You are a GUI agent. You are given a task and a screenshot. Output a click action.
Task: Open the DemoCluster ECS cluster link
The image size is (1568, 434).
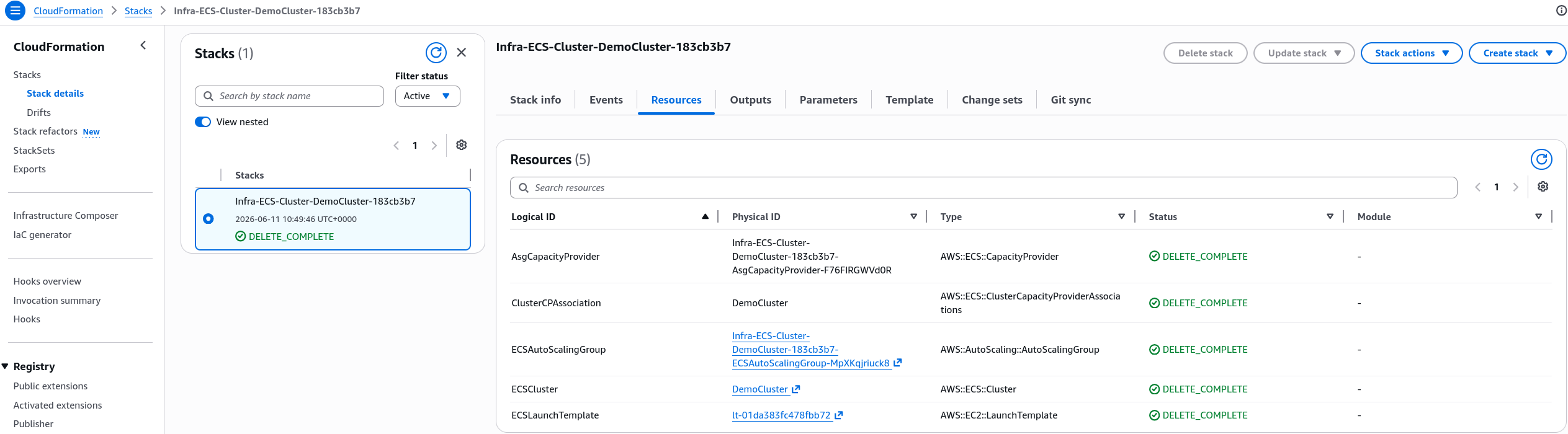coord(760,389)
